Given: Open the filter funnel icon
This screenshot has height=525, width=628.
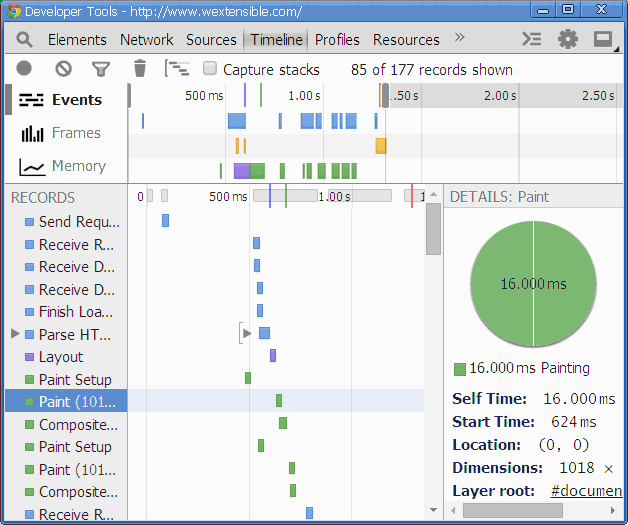Looking at the screenshot, I should click(101, 69).
